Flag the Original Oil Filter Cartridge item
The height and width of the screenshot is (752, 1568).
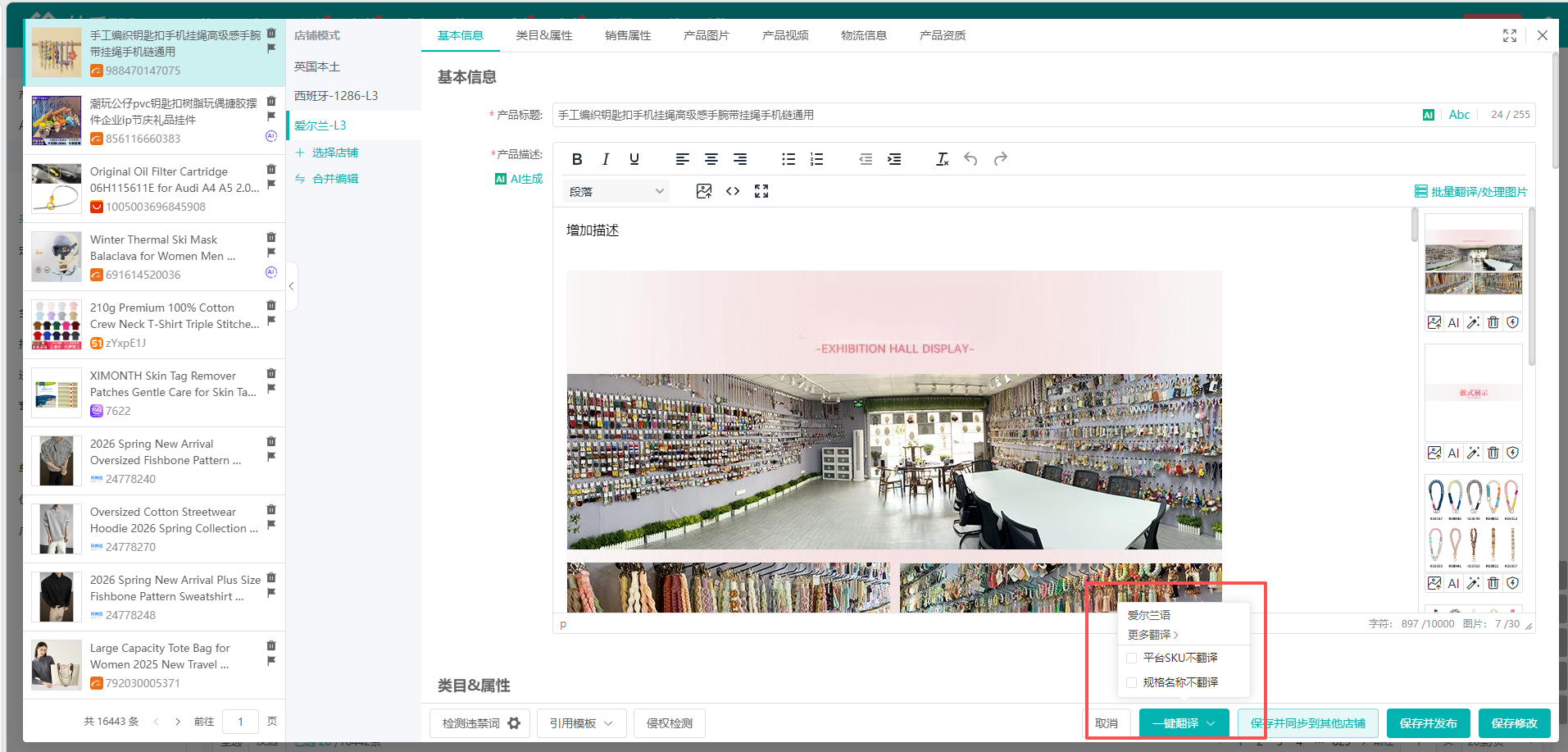pos(271,184)
